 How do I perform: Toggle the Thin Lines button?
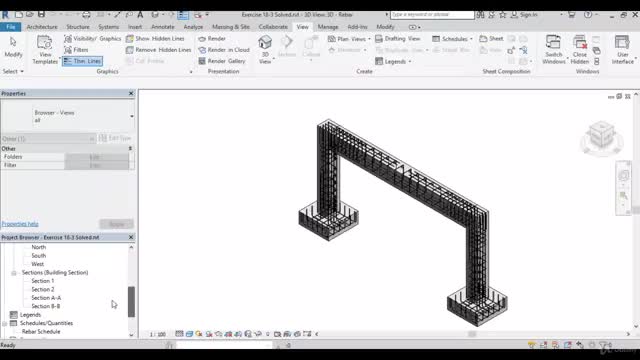point(82,61)
